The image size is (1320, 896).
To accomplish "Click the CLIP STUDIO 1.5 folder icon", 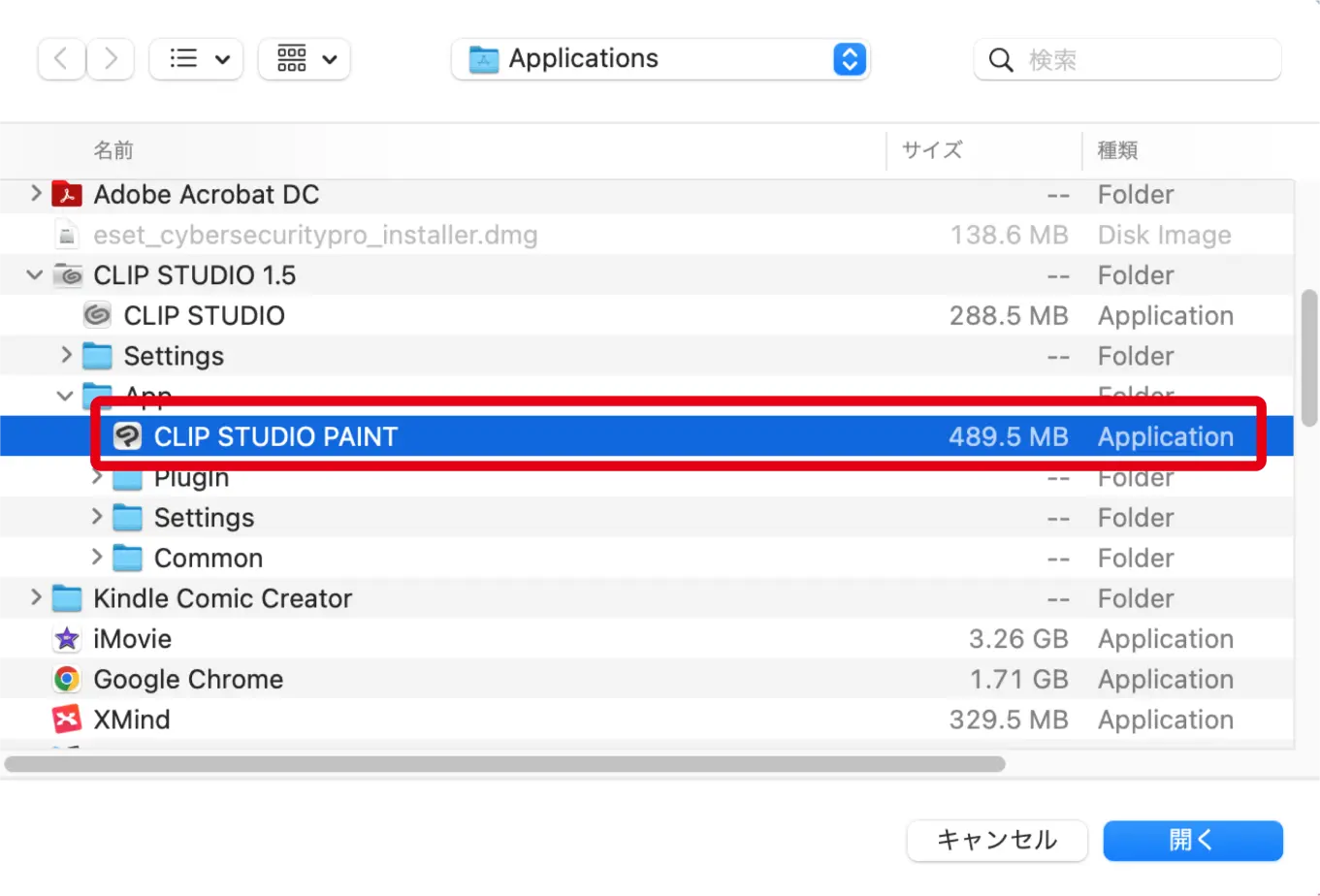I will tap(66, 275).
